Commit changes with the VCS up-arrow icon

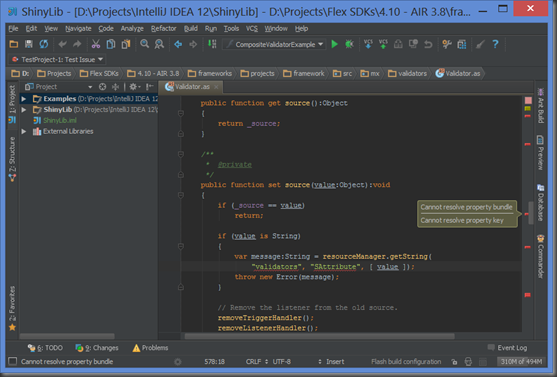click(x=383, y=44)
